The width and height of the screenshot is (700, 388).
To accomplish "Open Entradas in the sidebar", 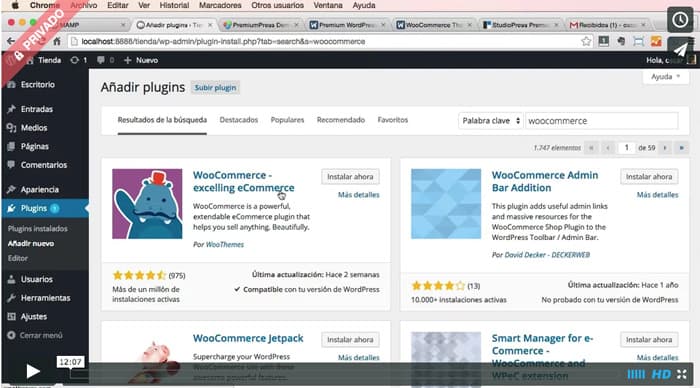I will point(37,109).
